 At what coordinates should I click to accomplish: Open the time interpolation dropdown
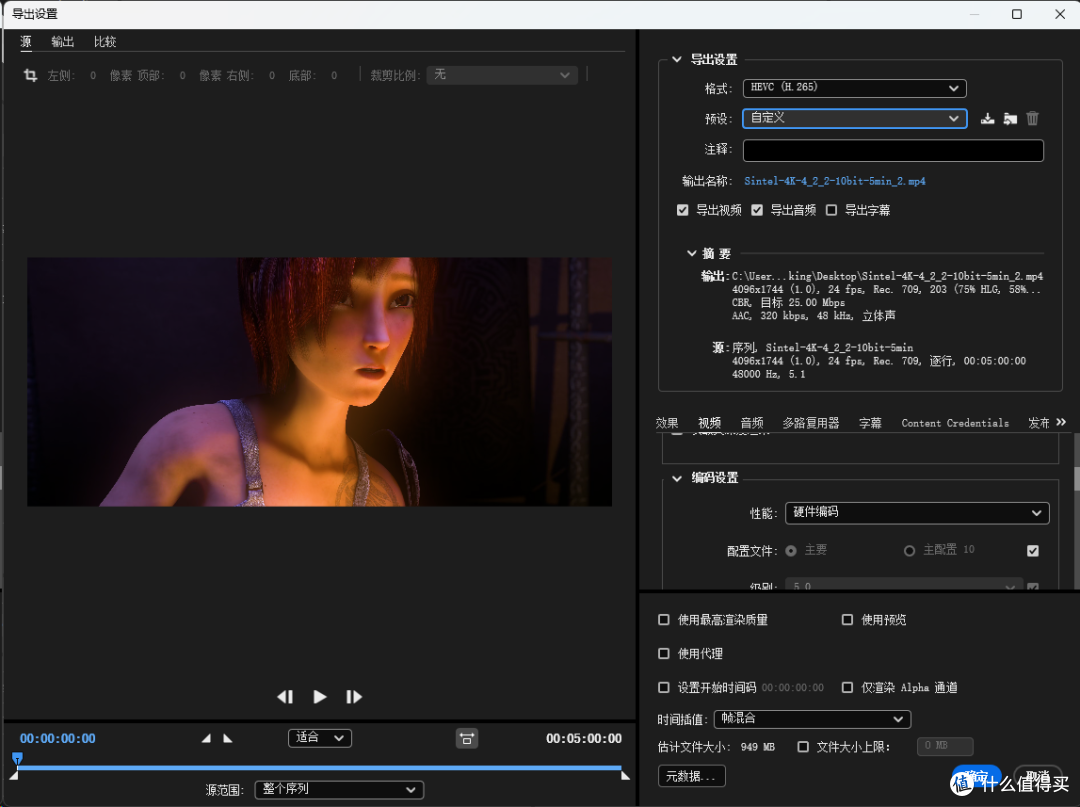click(x=813, y=719)
